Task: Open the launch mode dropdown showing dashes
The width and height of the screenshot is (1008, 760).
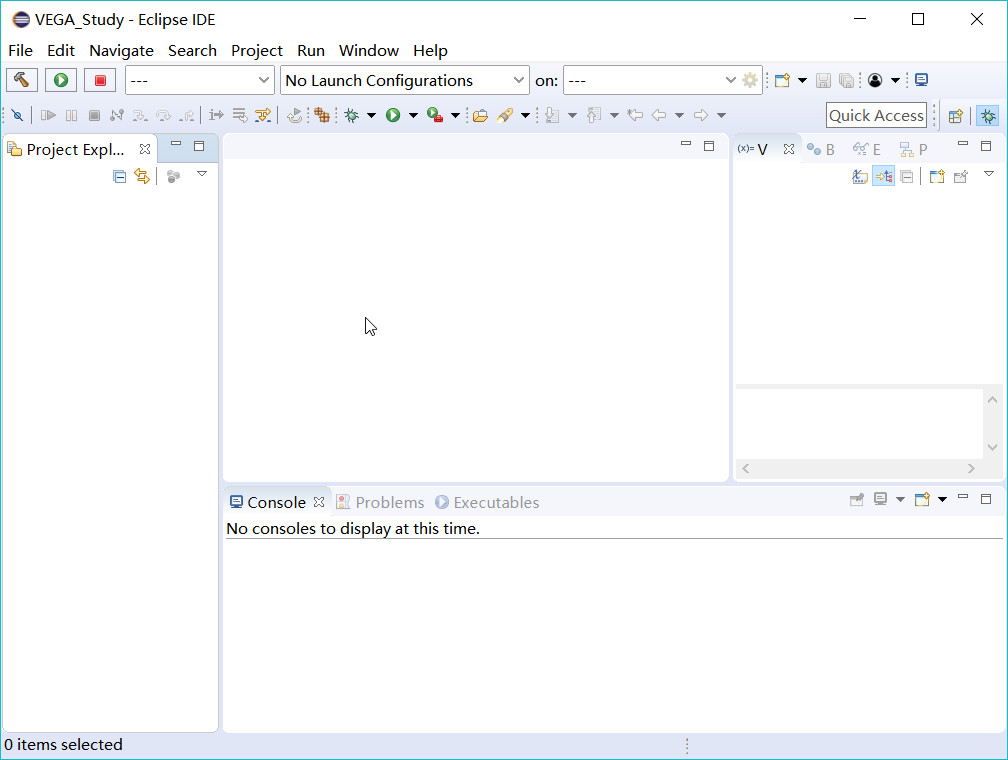Action: 199,80
